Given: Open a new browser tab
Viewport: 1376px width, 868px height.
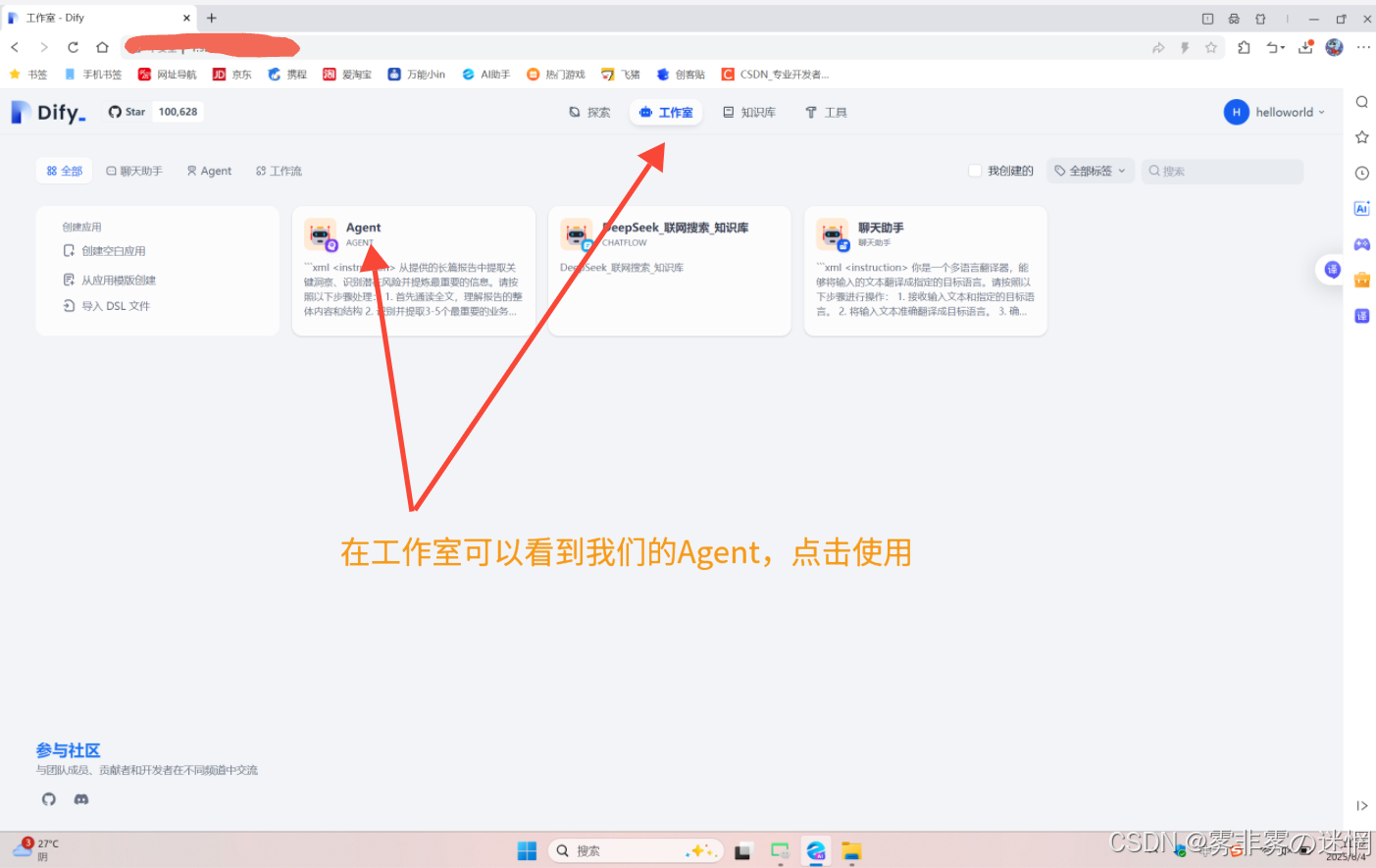Looking at the screenshot, I should click(x=212, y=18).
